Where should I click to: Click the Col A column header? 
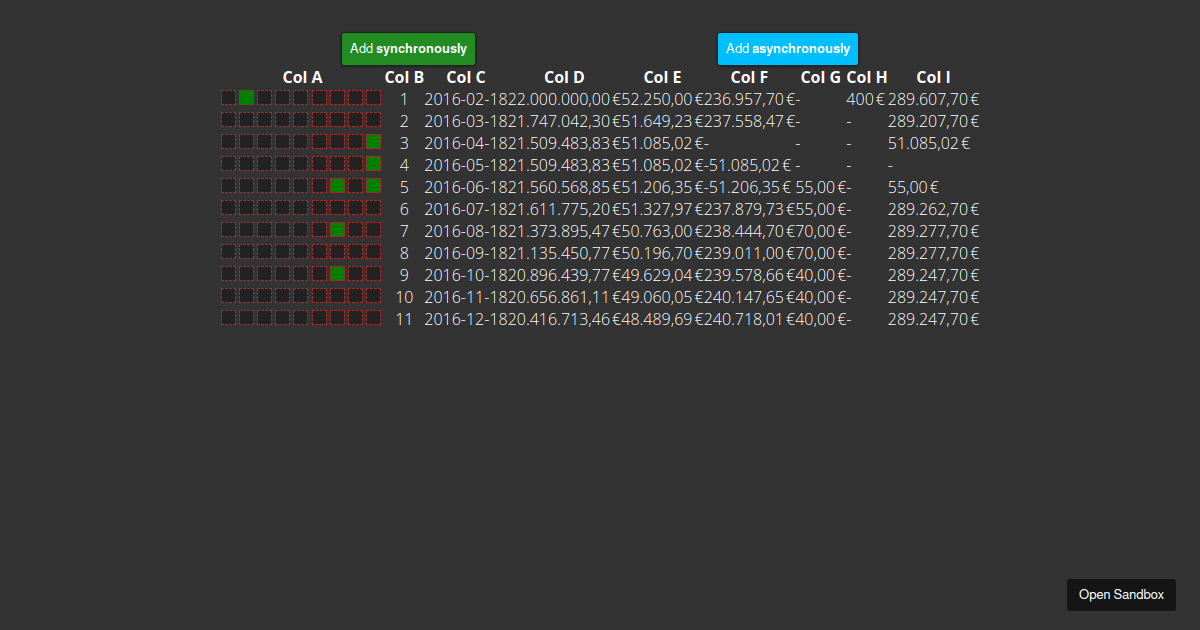click(302, 76)
